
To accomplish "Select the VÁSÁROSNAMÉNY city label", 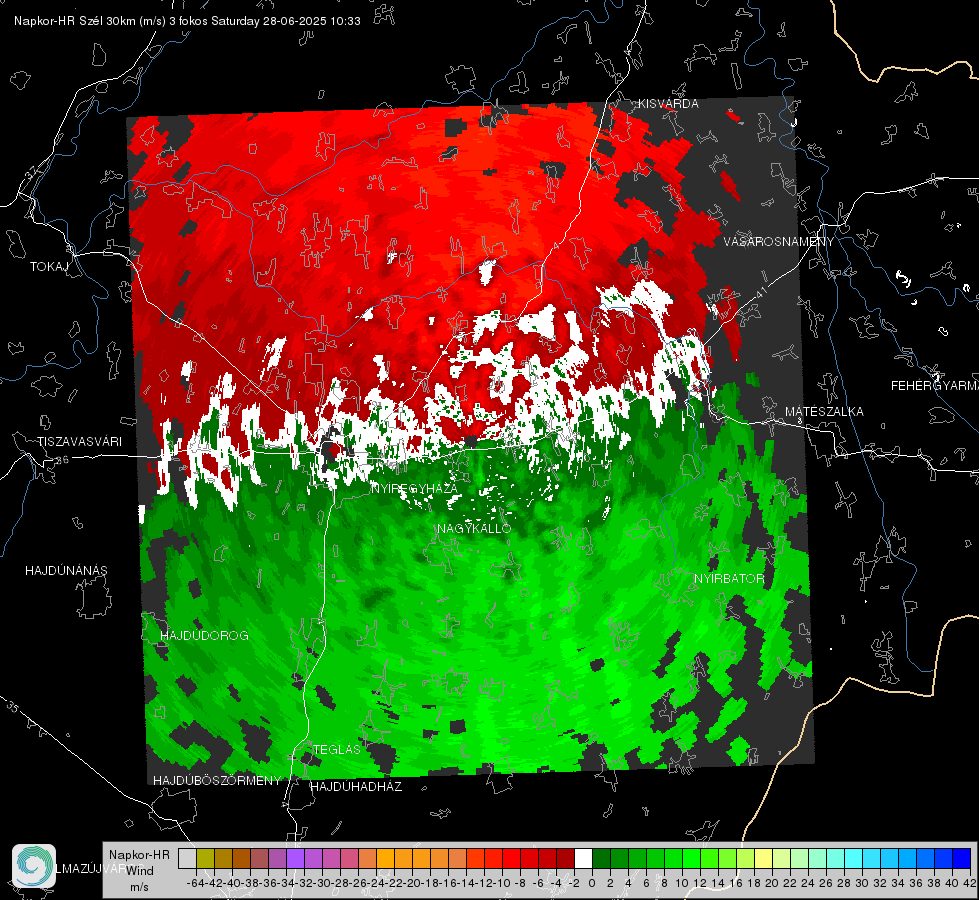I will click(779, 242).
